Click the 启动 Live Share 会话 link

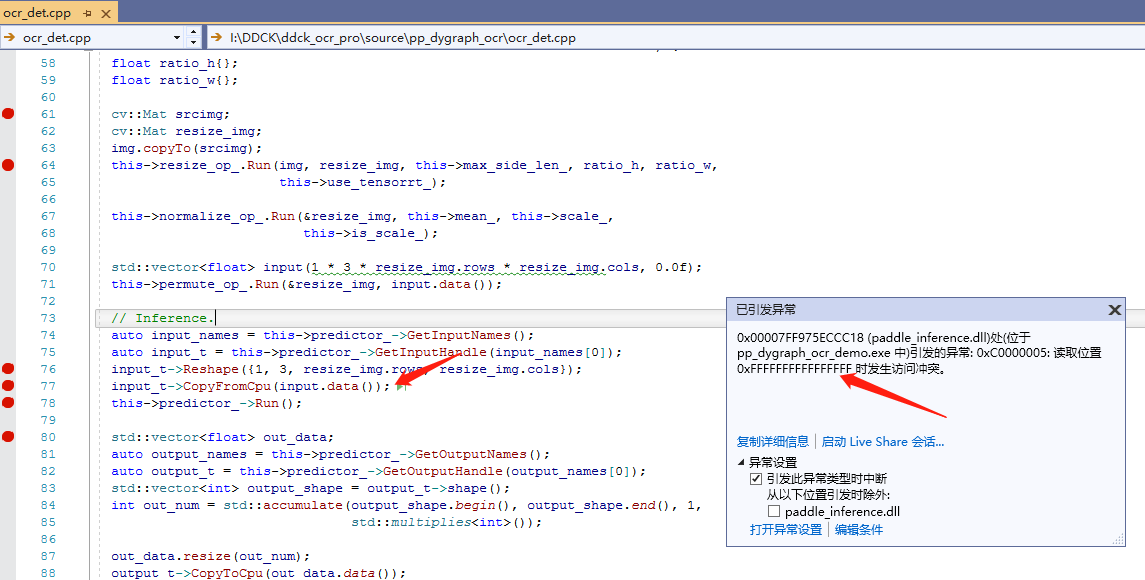[883, 441]
